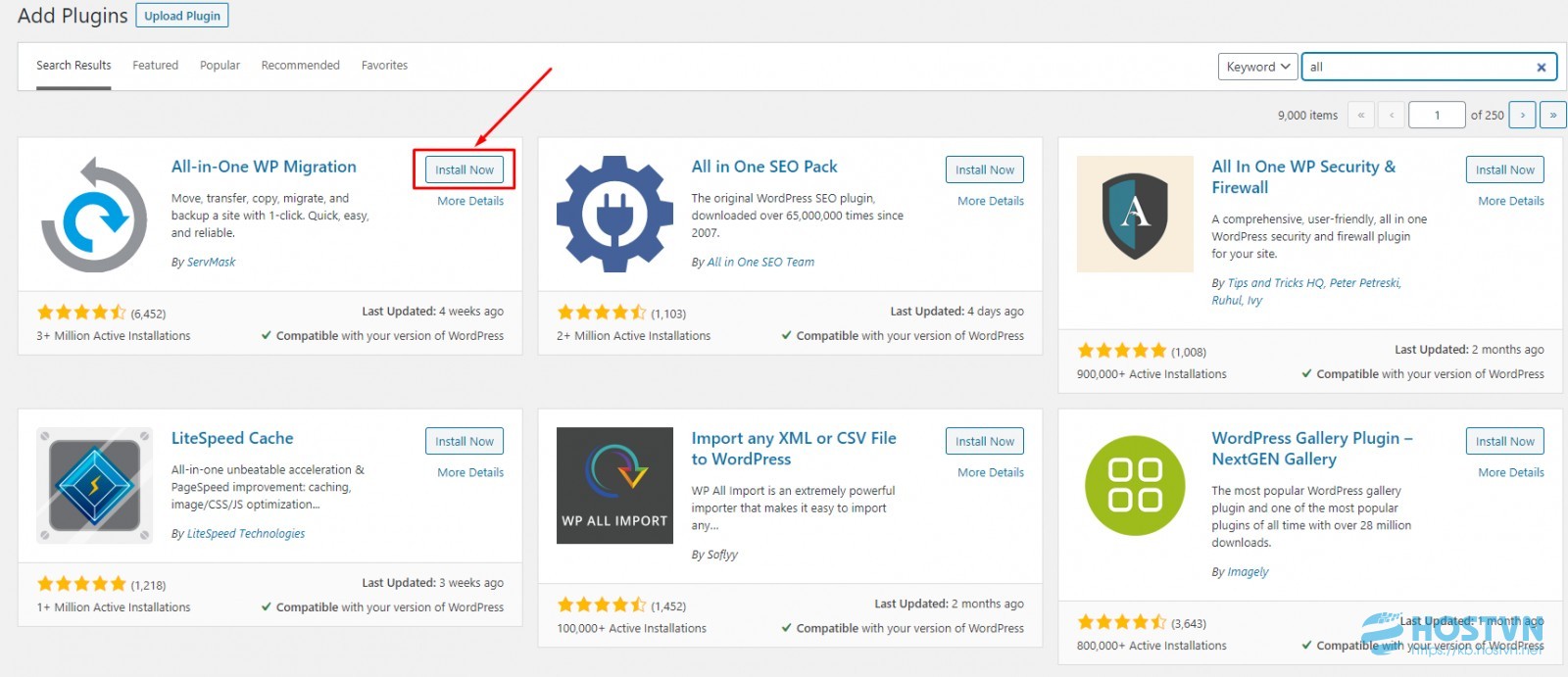
Task: Open the Keyword search type dropdown
Action: pos(1258,67)
